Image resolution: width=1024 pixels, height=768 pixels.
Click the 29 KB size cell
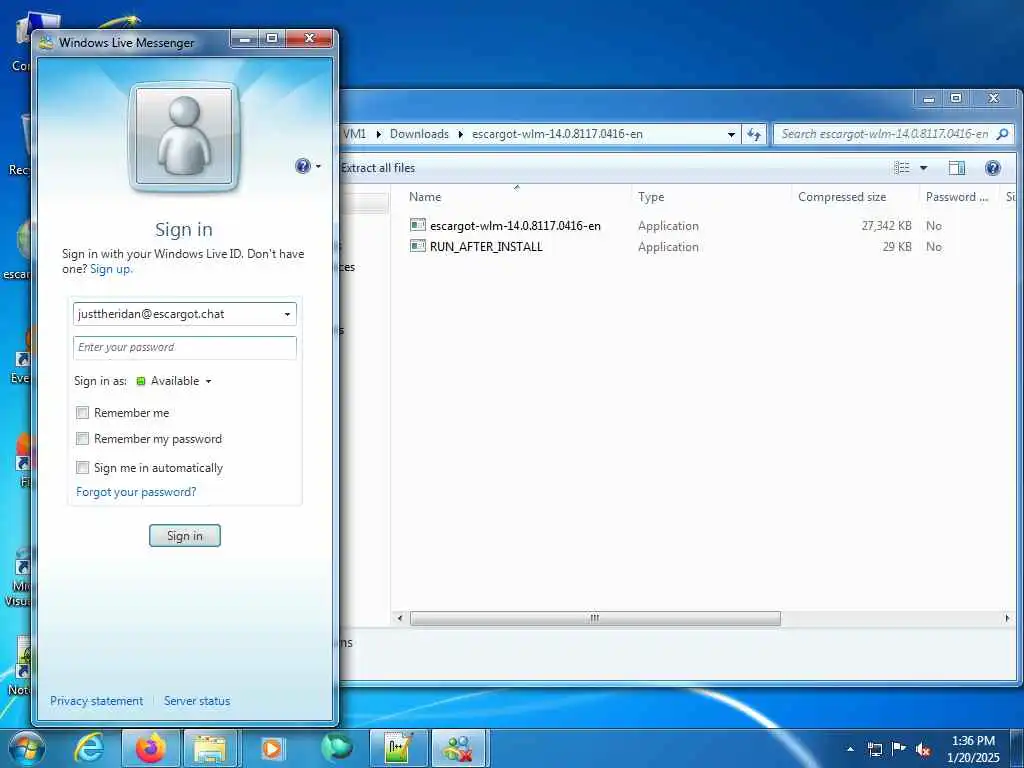coord(897,247)
